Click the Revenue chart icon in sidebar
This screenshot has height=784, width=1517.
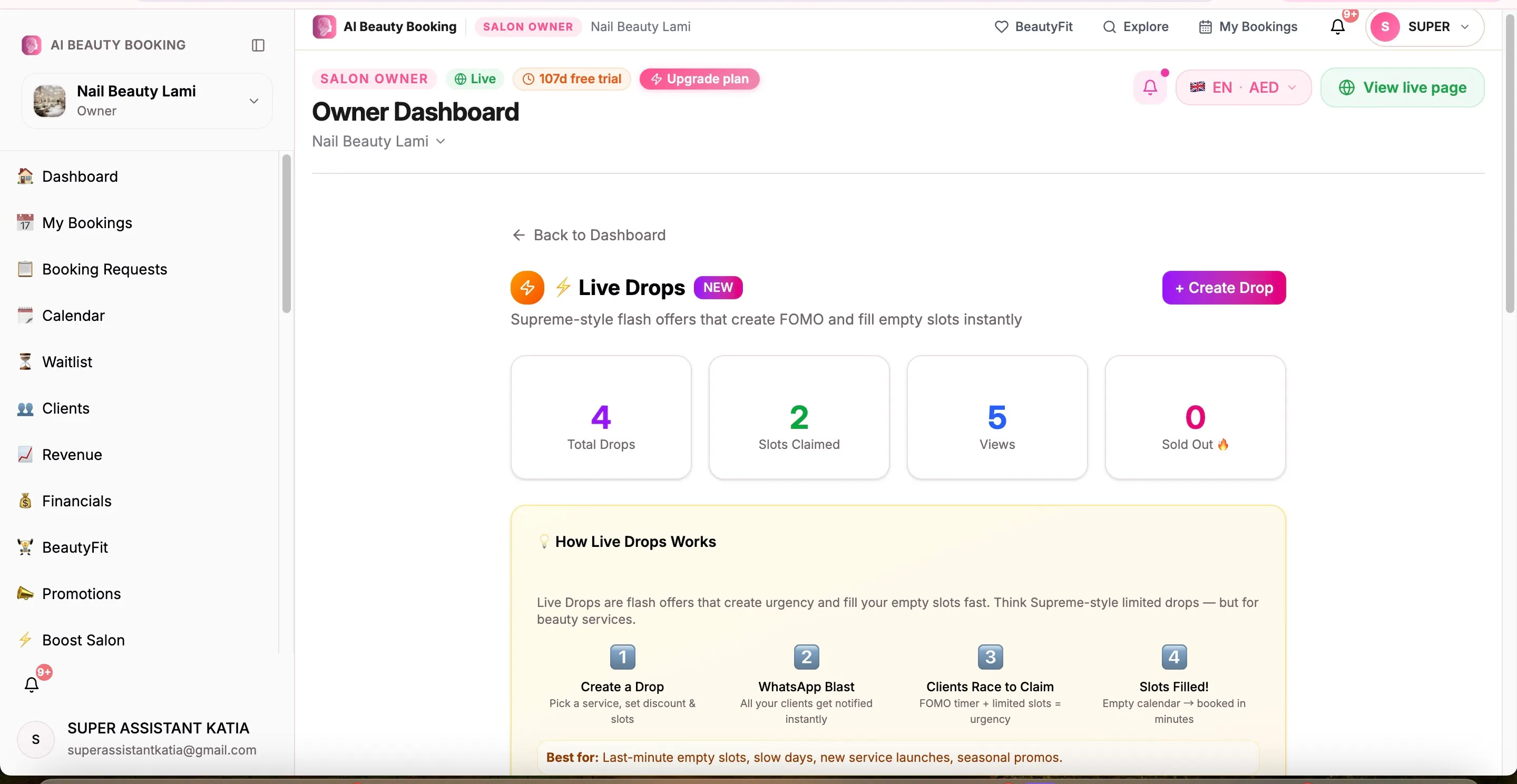pyautogui.click(x=25, y=455)
